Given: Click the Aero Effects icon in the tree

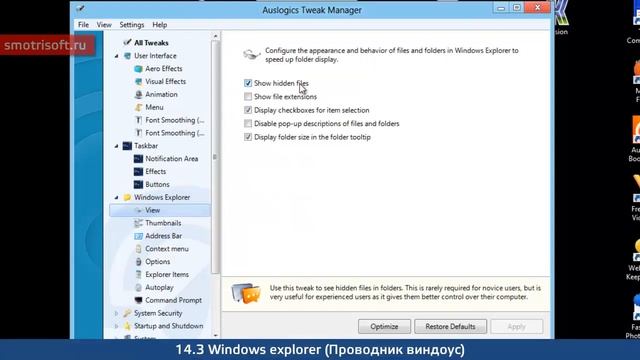Looking at the screenshot, I should click(x=138, y=69).
